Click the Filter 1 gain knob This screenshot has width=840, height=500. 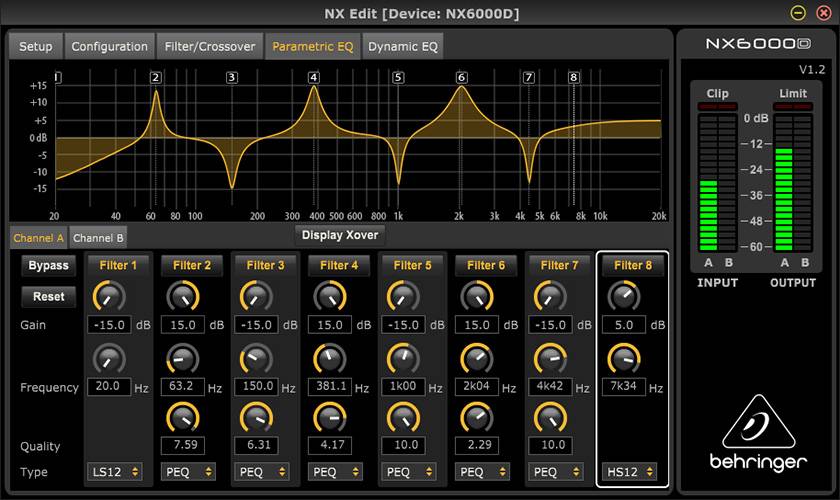109,296
